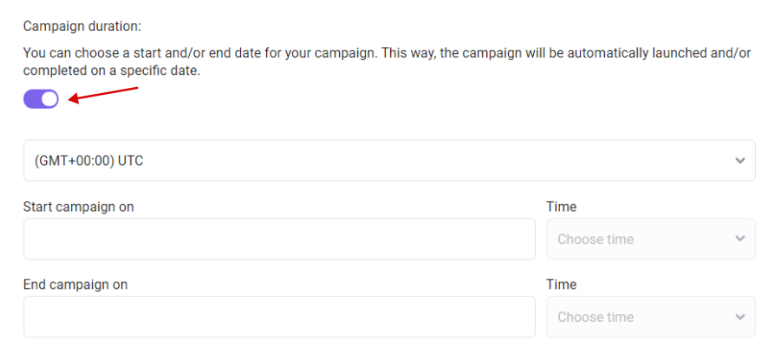This screenshot has width=782, height=362.
Task: Click the 'Start campaign on' label
Action: 78,206
